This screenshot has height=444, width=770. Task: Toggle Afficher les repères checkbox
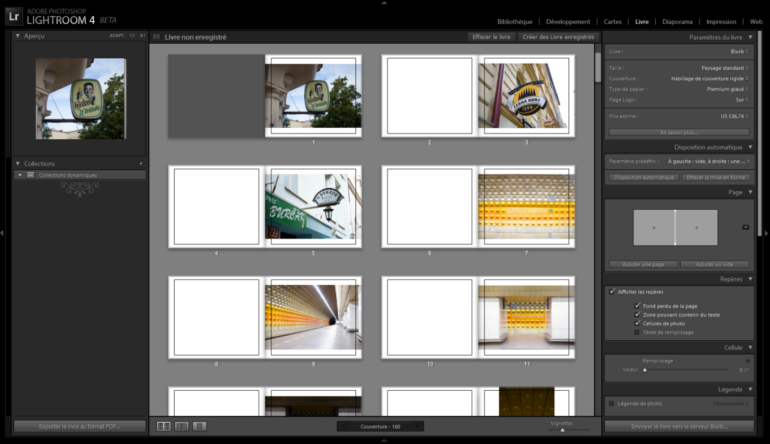click(x=612, y=292)
